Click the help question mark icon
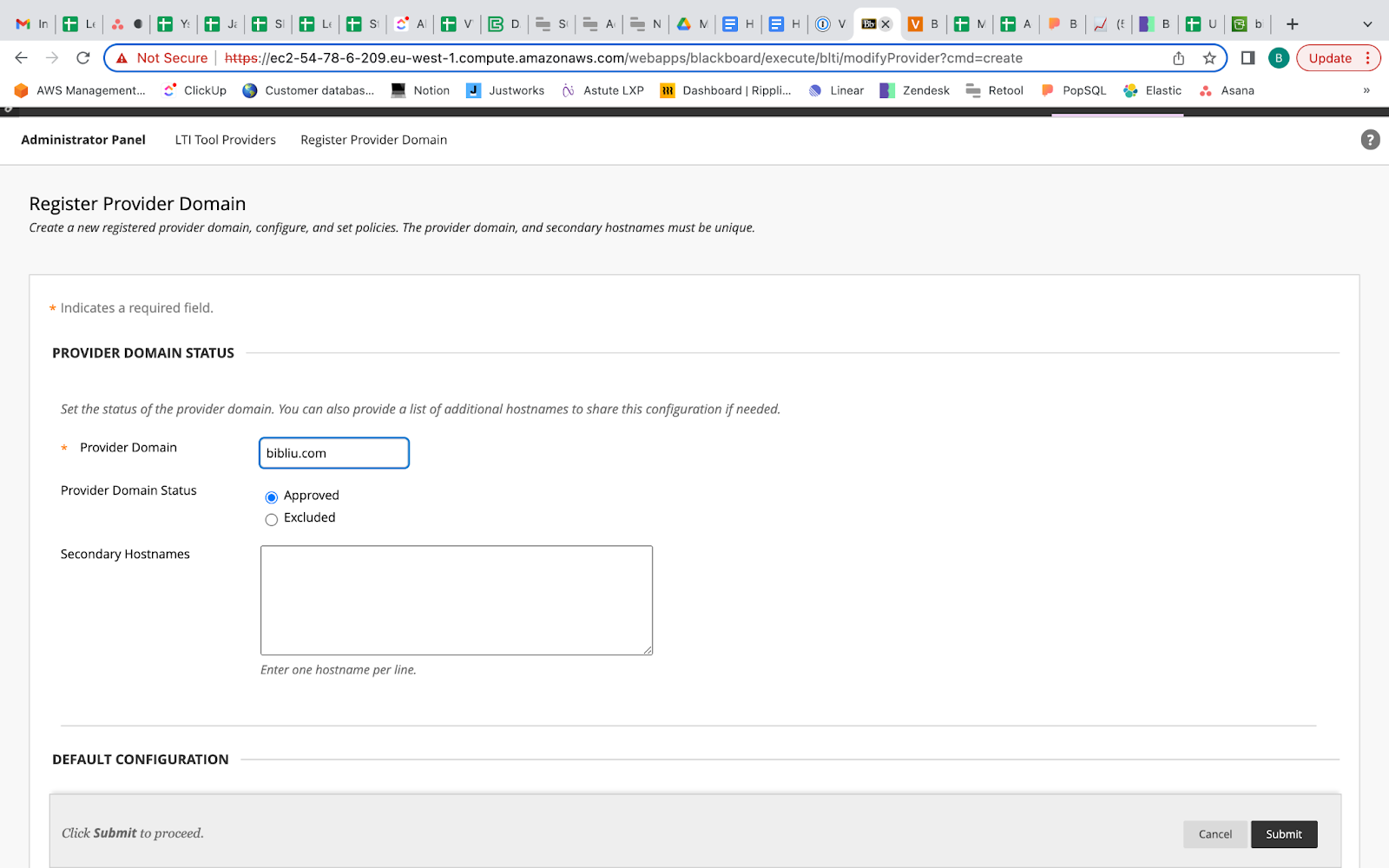1389x868 pixels. coord(1370,140)
